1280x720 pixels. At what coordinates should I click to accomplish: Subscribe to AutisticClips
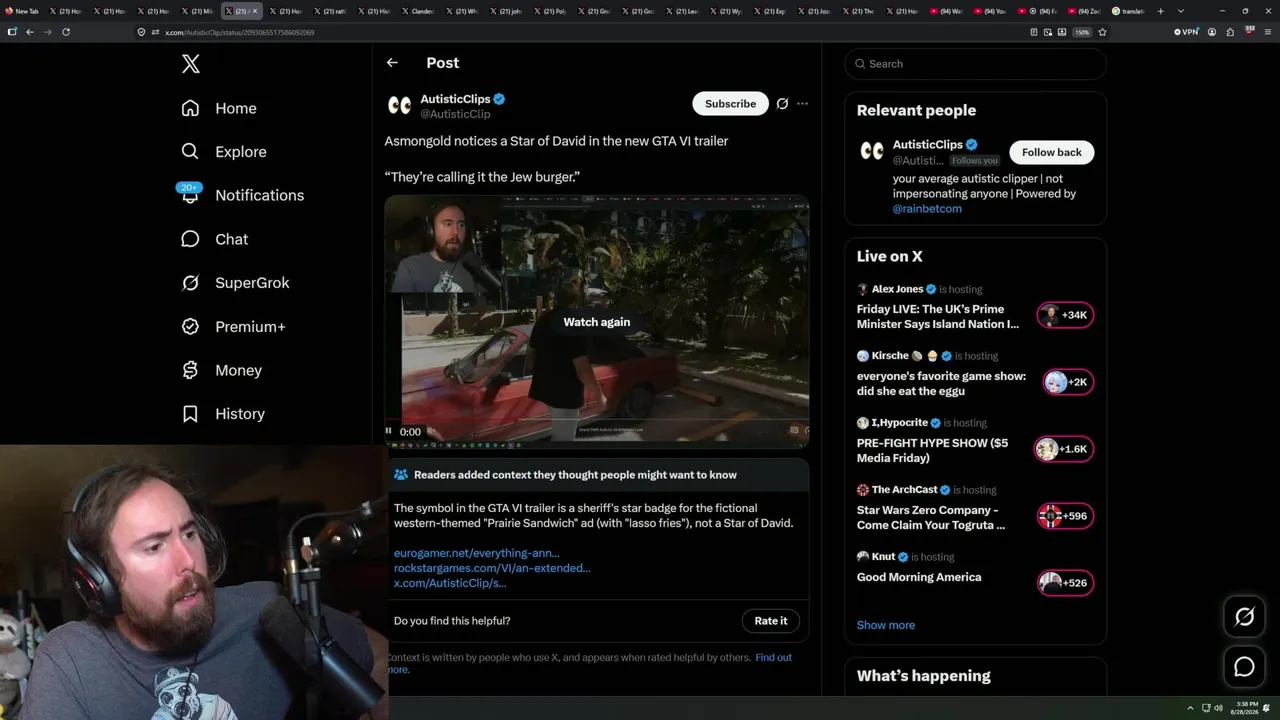coord(730,103)
